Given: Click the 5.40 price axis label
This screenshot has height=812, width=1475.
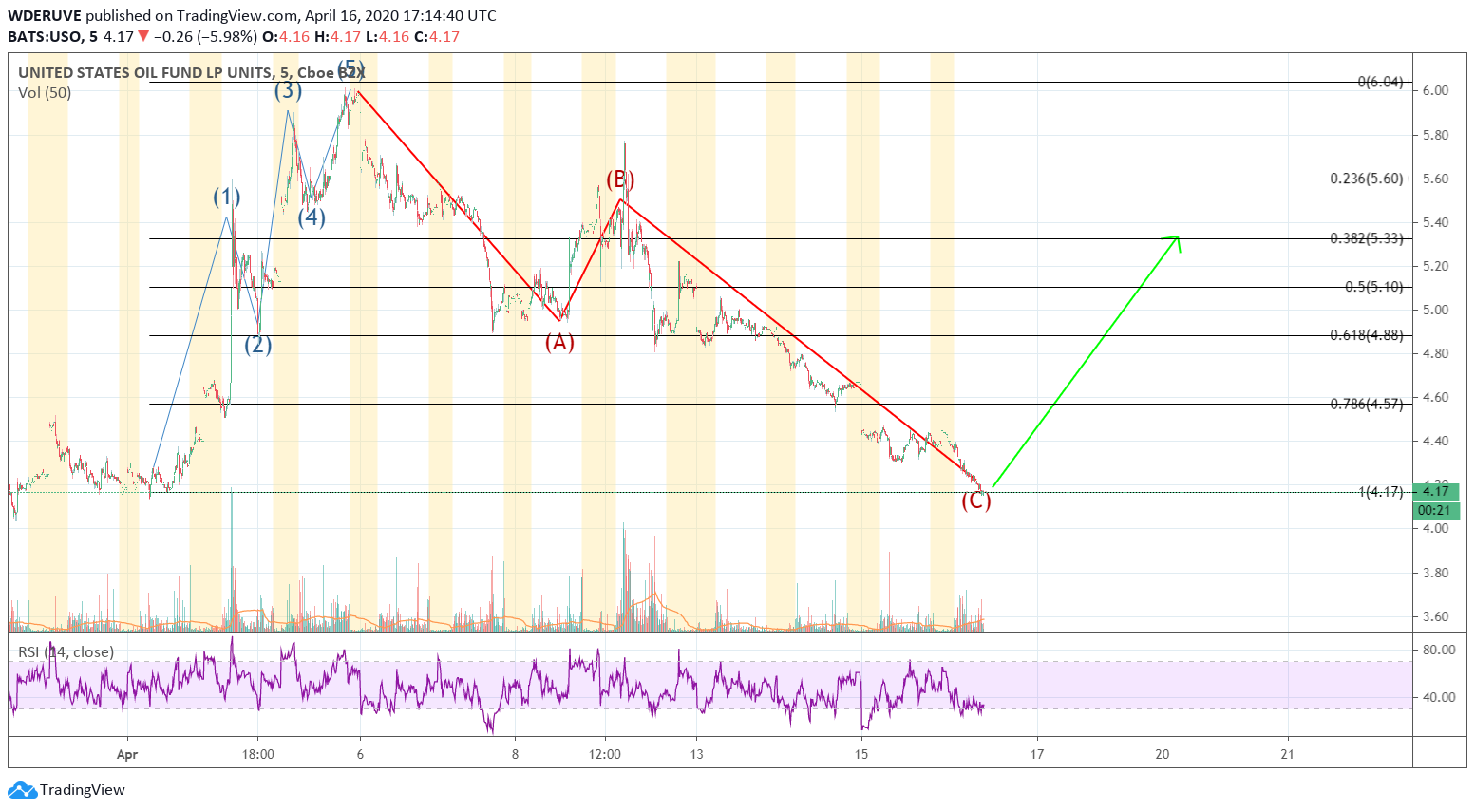Looking at the screenshot, I should (x=1435, y=222).
